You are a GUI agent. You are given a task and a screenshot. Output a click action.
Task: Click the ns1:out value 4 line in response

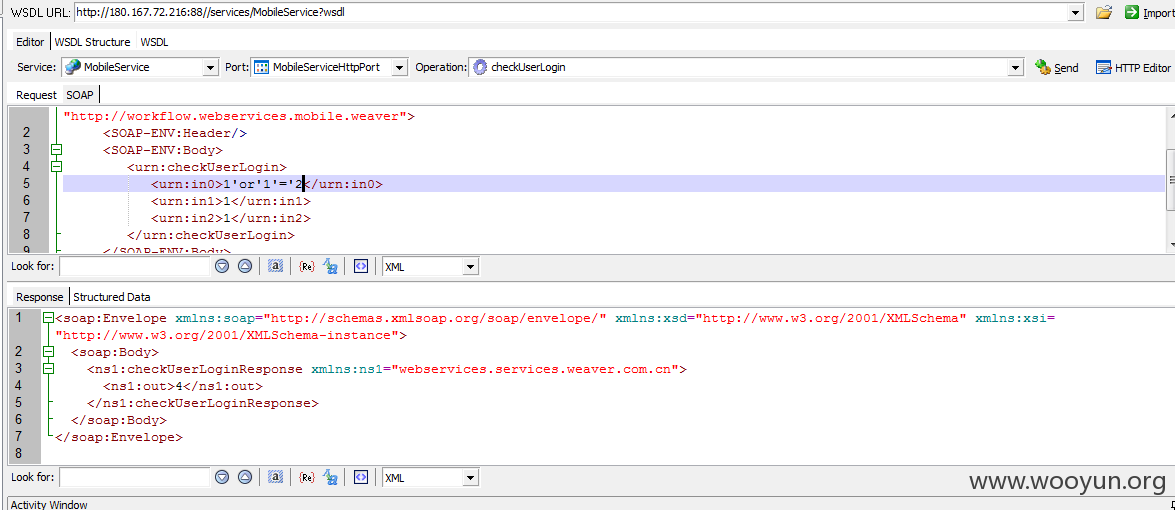point(183,386)
